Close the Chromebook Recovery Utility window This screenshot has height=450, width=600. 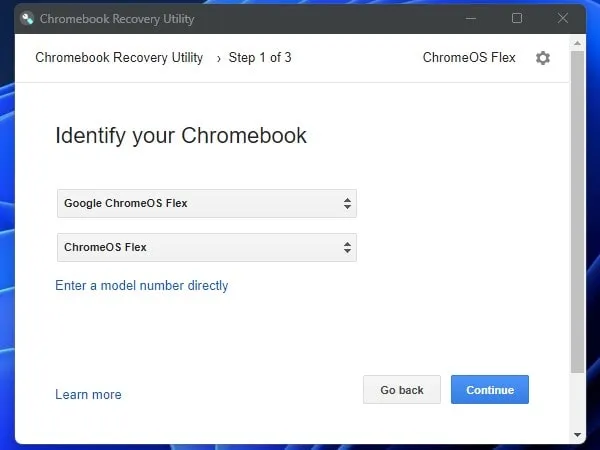tap(562, 18)
